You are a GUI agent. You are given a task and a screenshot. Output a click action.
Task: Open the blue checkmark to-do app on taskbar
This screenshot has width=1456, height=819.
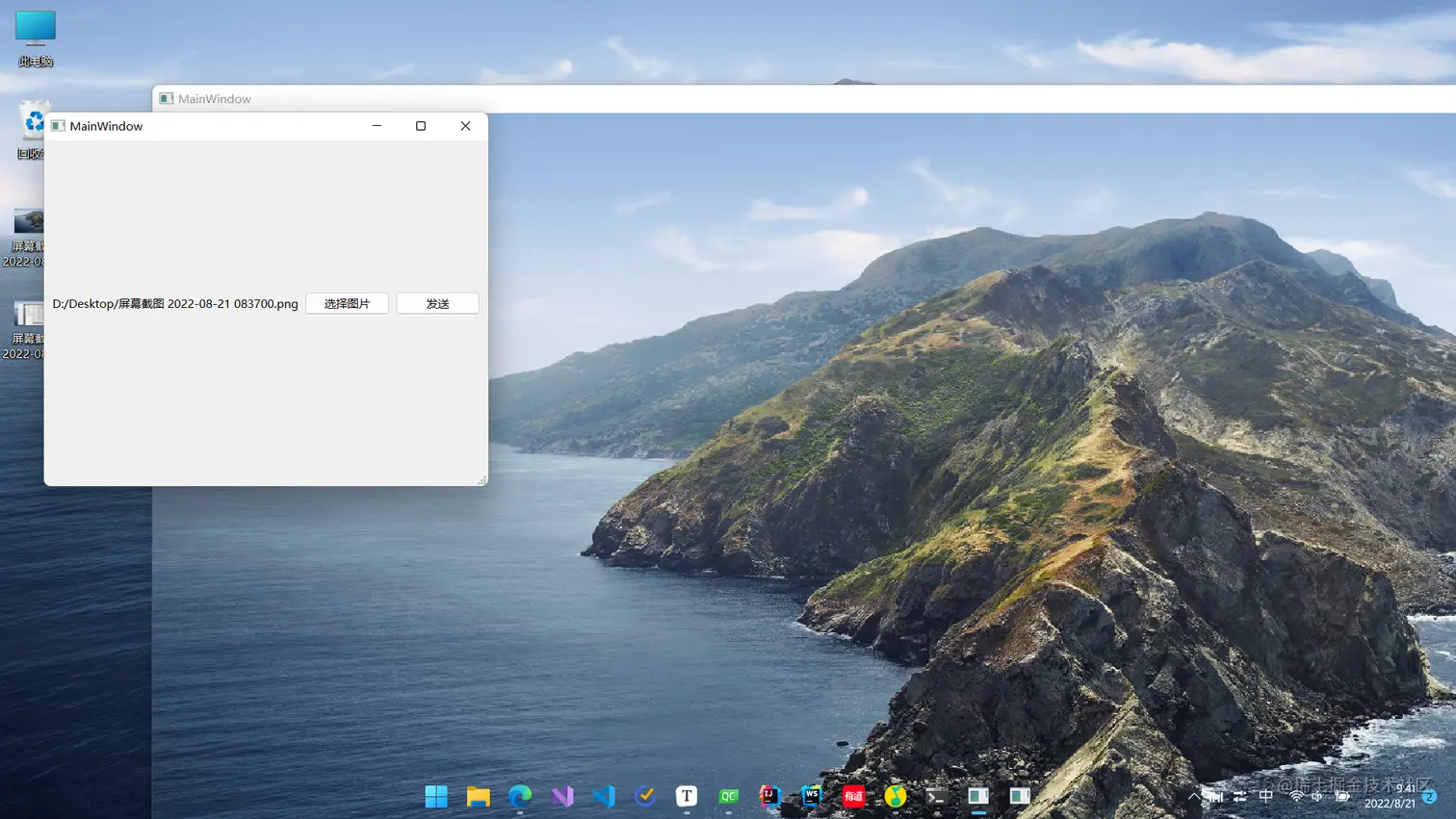point(645,796)
